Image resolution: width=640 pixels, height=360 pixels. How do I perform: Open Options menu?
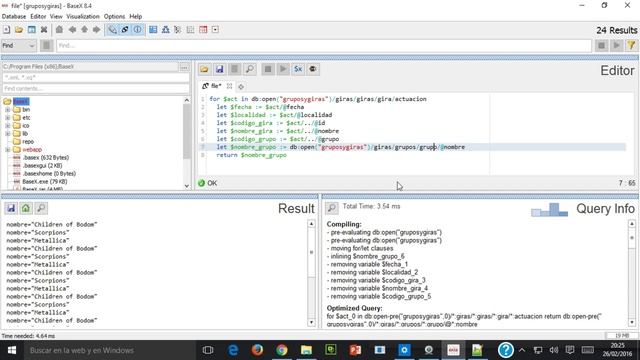[114, 16]
